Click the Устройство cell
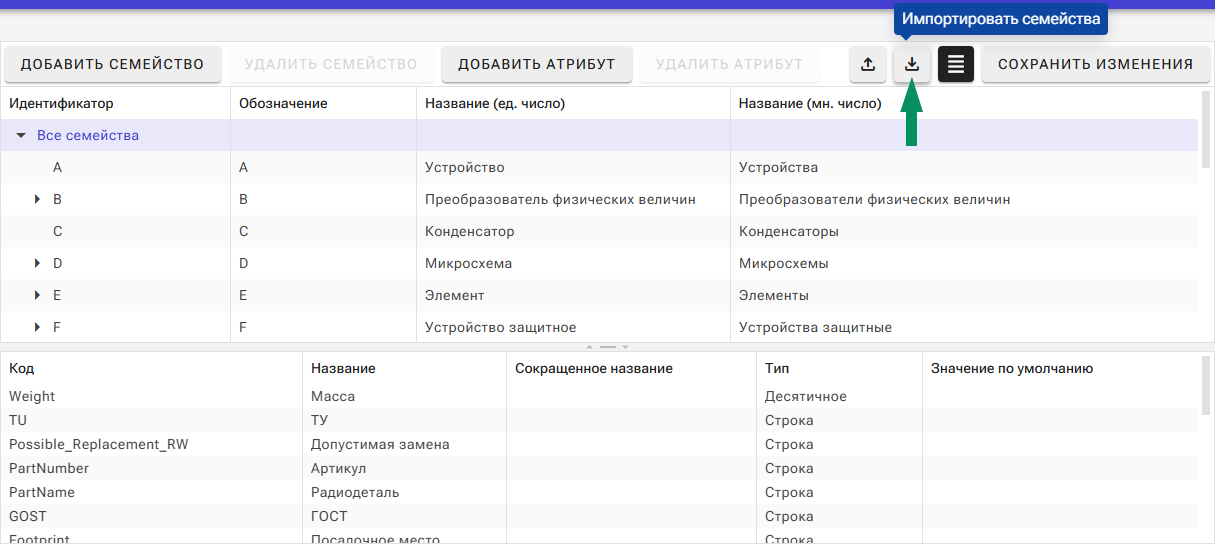Viewport: 1215px width, 544px height. coord(573,167)
